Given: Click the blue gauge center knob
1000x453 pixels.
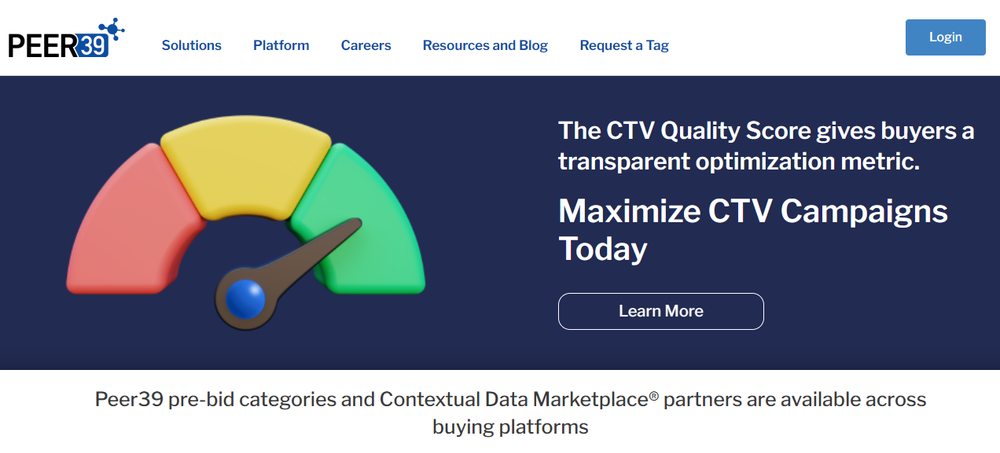Looking at the screenshot, I should (x=246, y=299).
